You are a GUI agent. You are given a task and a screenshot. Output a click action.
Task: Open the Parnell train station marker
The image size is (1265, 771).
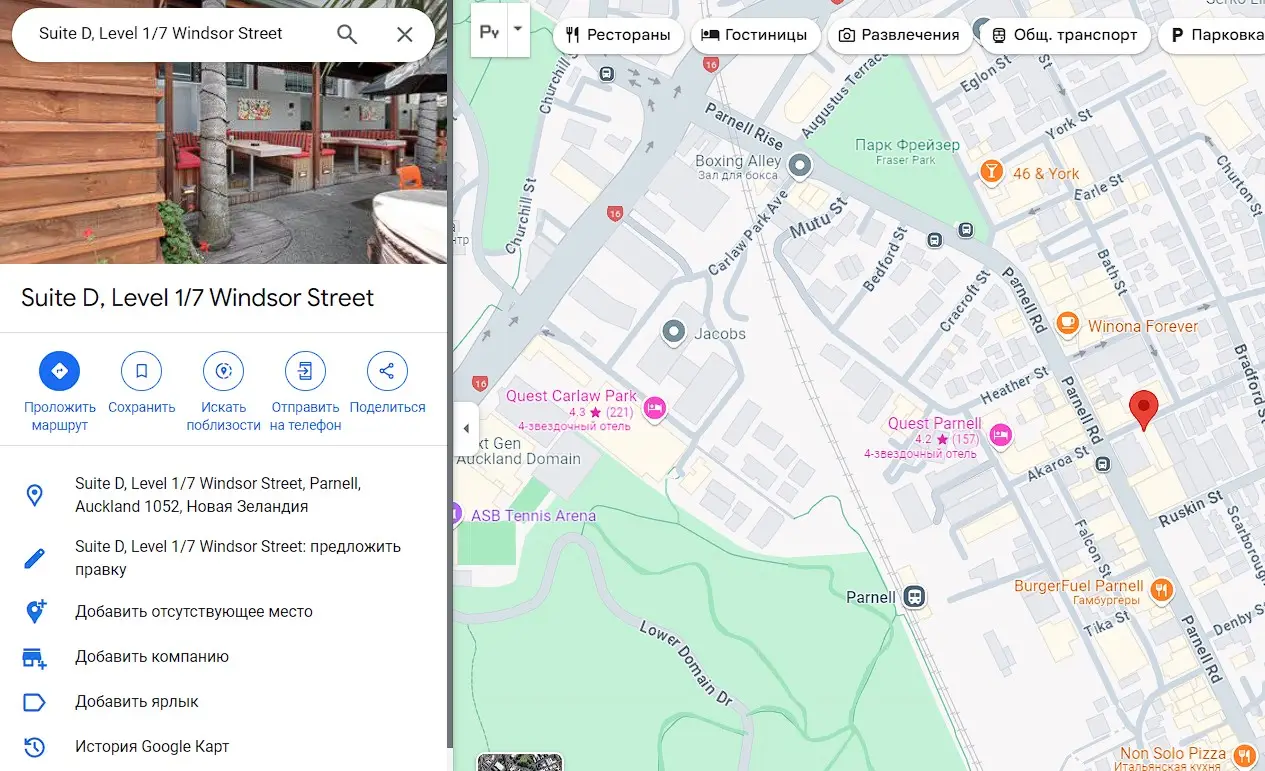point(913,597)
